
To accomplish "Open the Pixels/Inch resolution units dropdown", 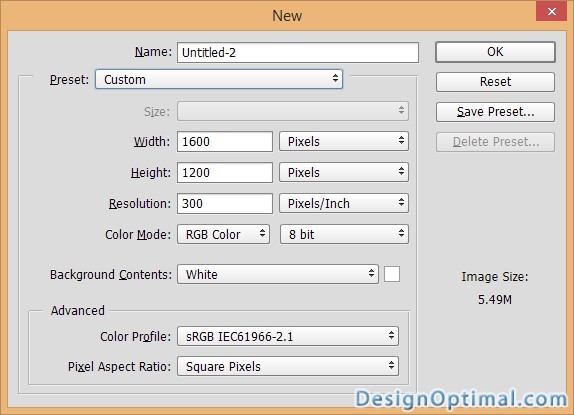I will pos(344,203).
